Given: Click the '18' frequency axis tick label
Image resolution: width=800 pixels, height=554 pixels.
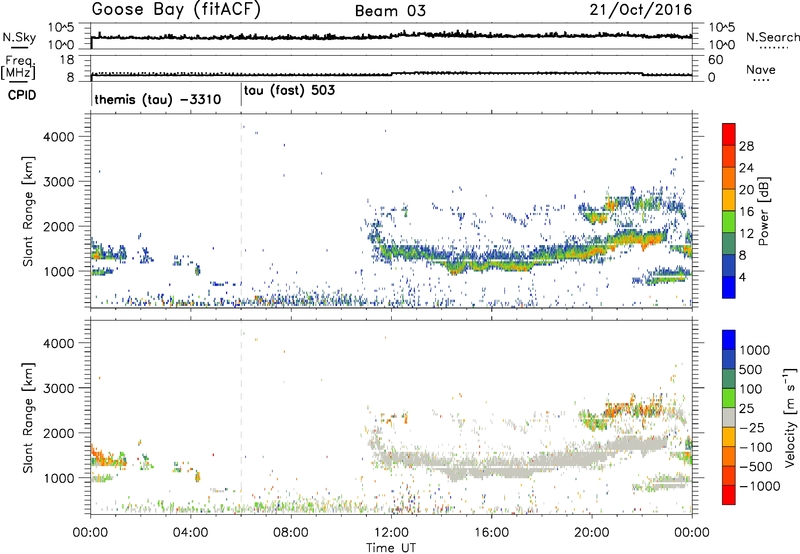Looking at the screenshot, I should tap(66, 59).
